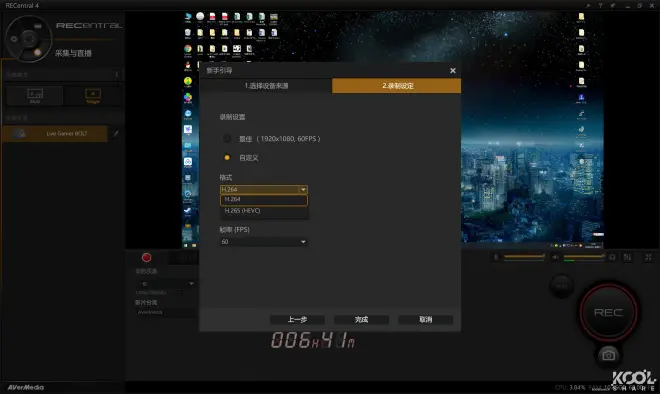Collapse the H.264 format dropdown arrow
Screen dimensions: 660x394
[303, 189]
